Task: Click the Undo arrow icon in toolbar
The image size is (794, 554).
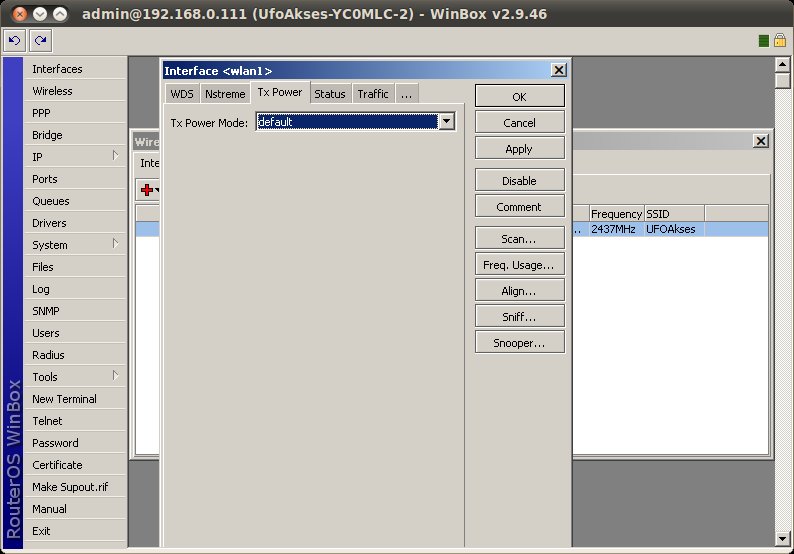Action: click(14, 41)
